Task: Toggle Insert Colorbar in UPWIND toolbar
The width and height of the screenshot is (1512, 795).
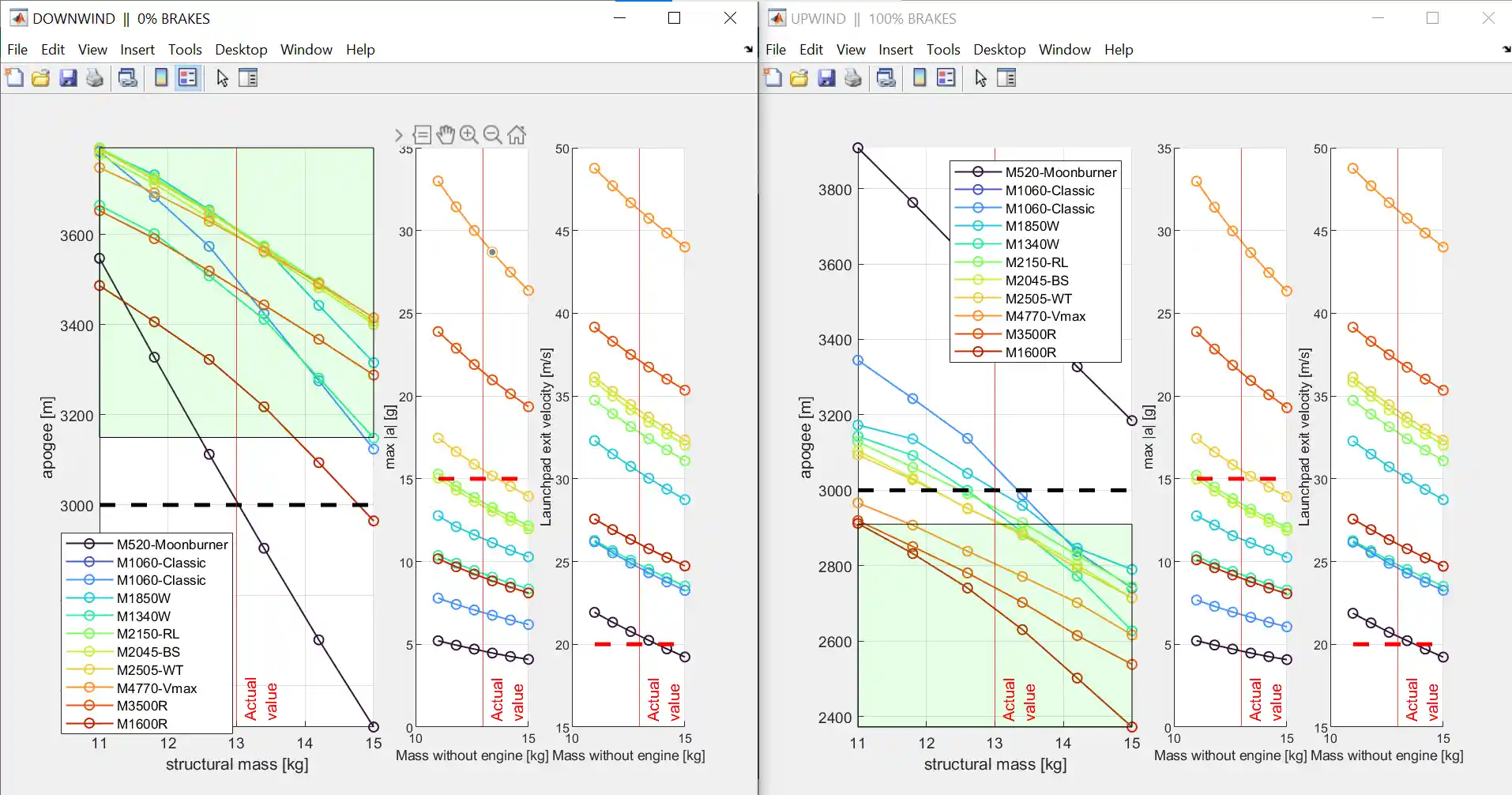Action: tap(920, 77)
